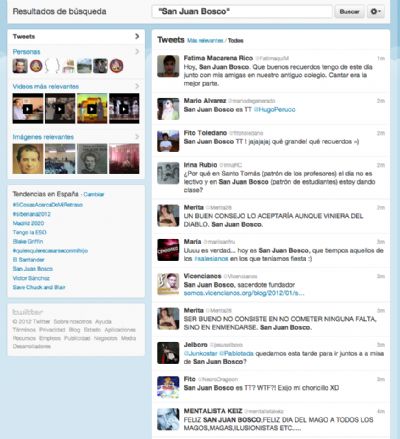Click the first person avatar under Personas

(x=20, y=66)
